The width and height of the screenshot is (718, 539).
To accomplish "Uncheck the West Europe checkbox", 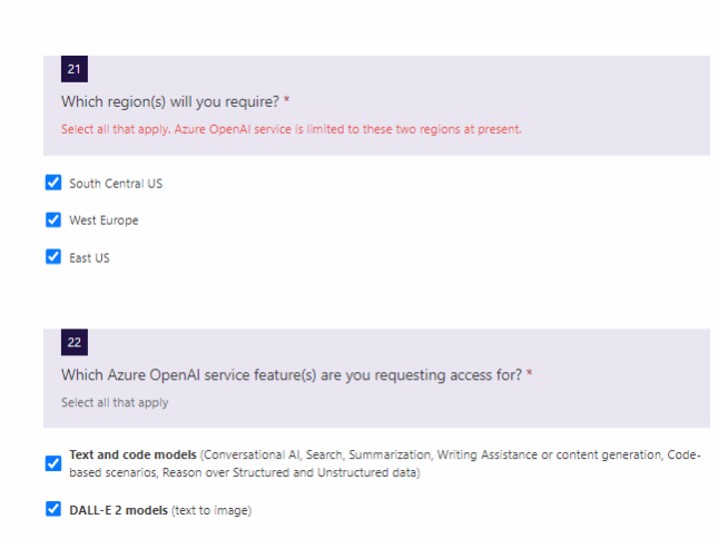I will tap(53, 220).
